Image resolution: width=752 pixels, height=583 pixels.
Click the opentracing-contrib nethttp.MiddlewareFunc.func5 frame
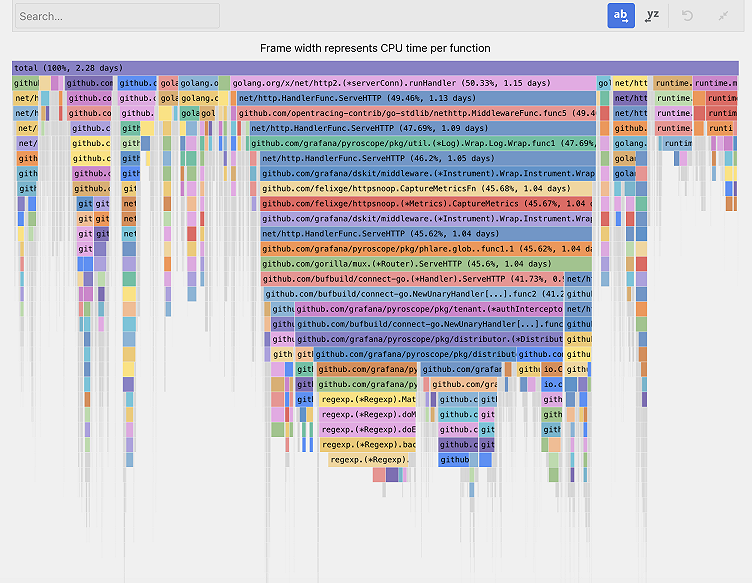pyautogui.click(x=416, y=113)
